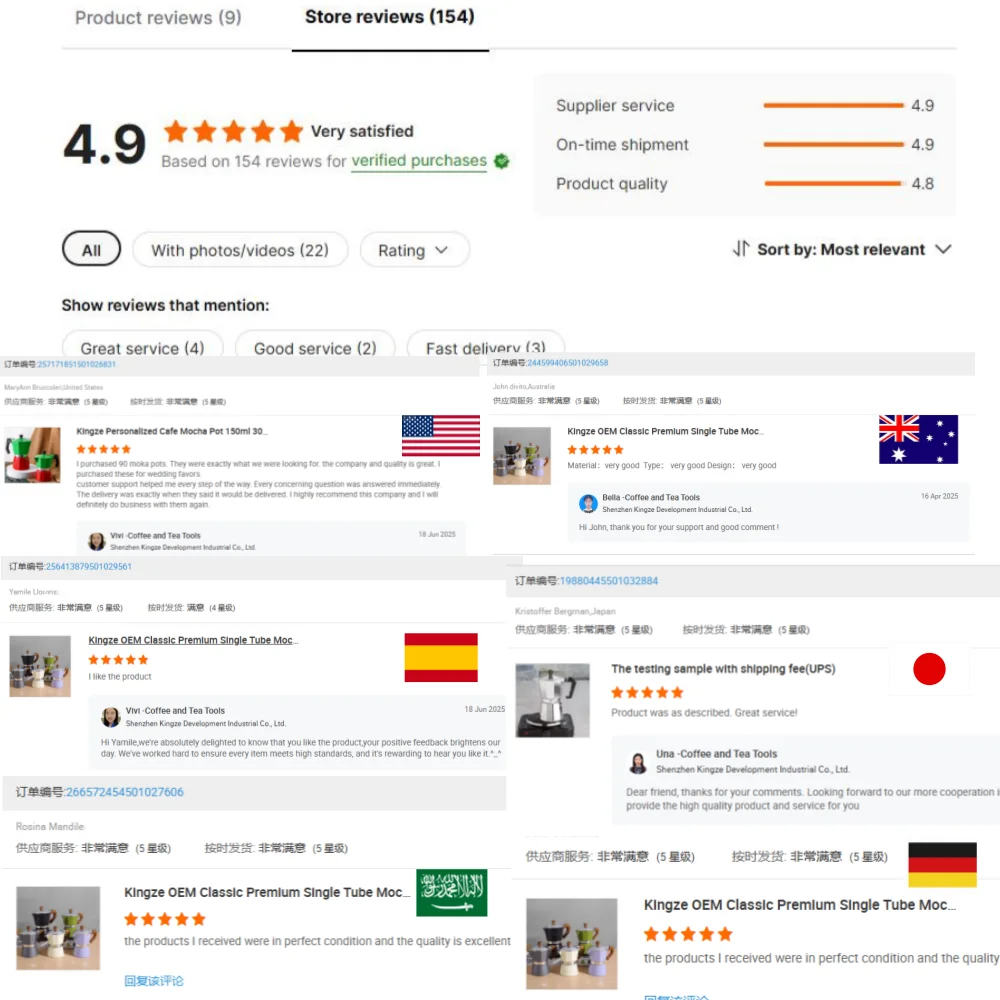Open the verified purchases link
1000x1000 pixels.
click(x=419, y=161)
